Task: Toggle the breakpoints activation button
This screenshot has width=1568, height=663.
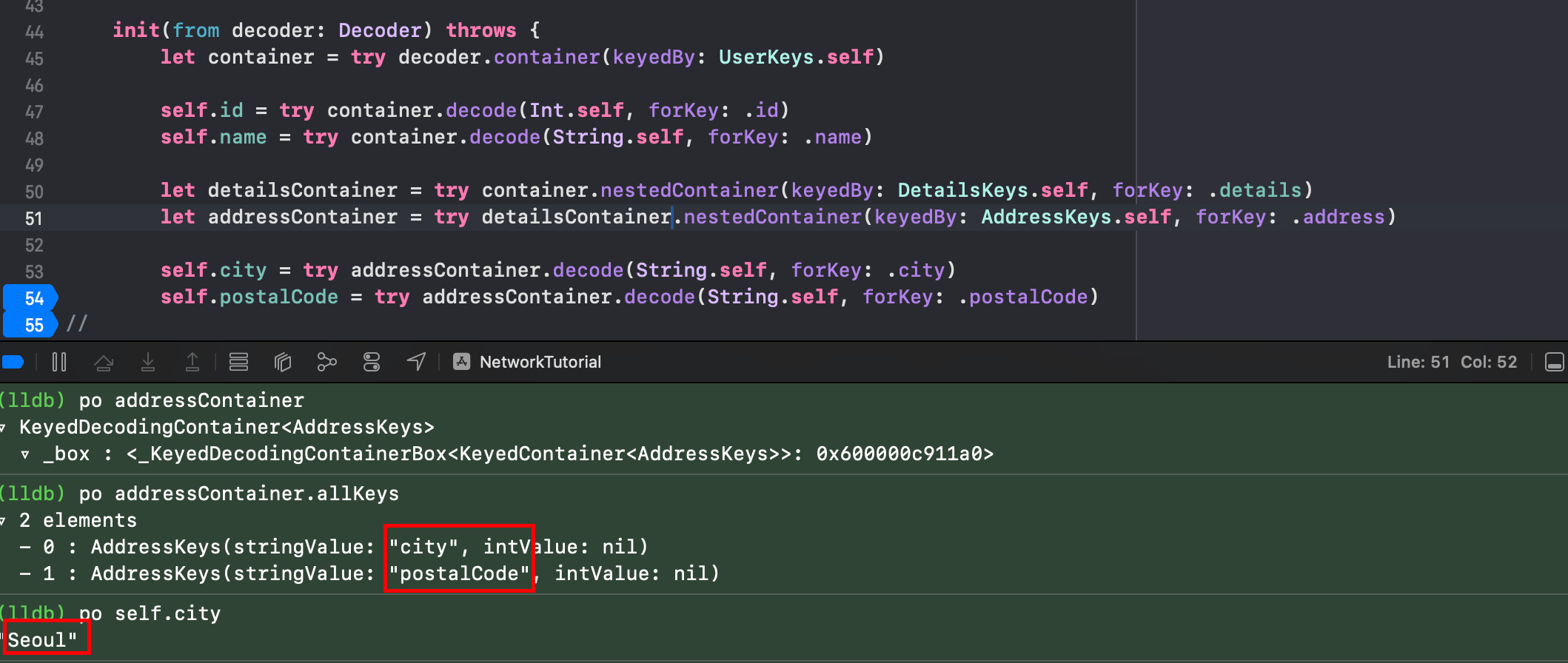Action: coord(13,362)
